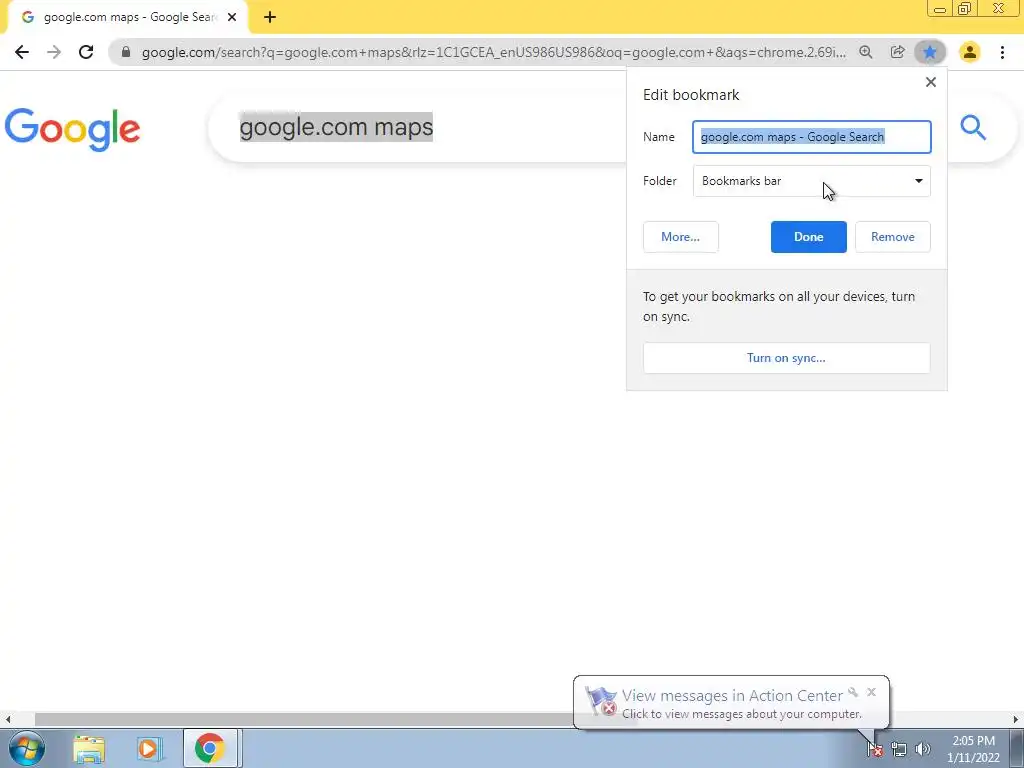Click the bookmark Name text field
1024x768 pixels.
pos(812,137)
